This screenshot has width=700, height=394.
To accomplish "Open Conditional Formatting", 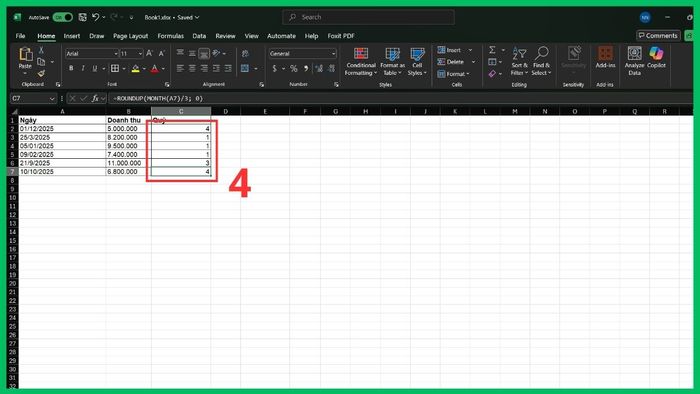I will point(361,62).
